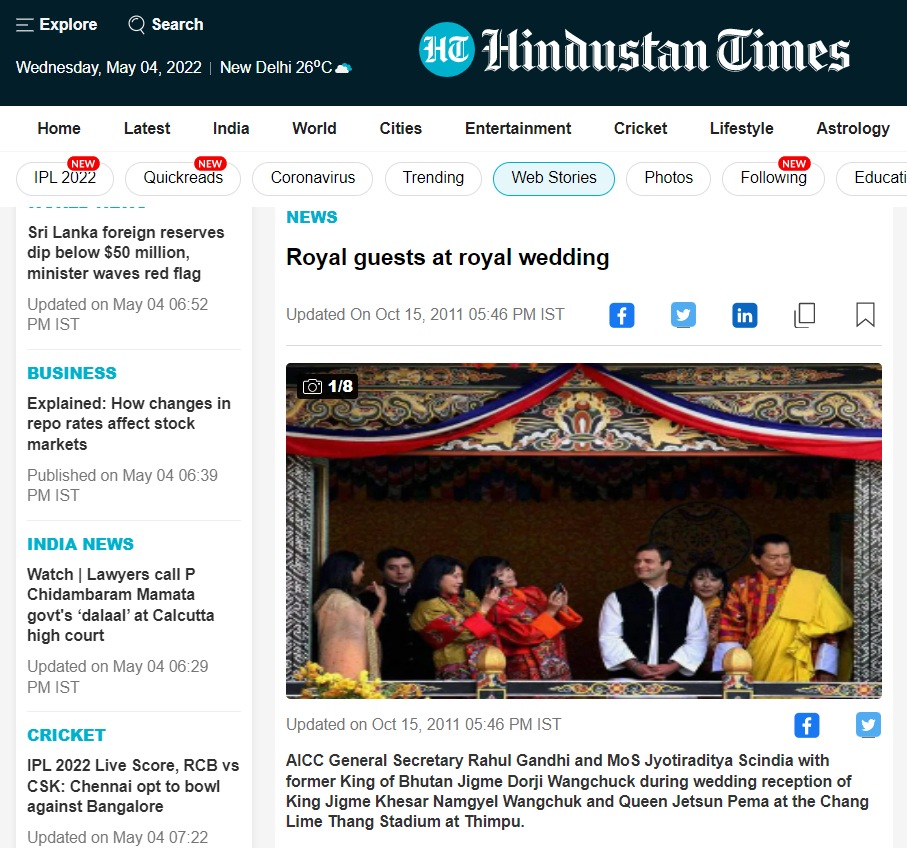Click the Hindustan Times logo
The height and width of the screenshot is (848, 907).
click(634, 50)
